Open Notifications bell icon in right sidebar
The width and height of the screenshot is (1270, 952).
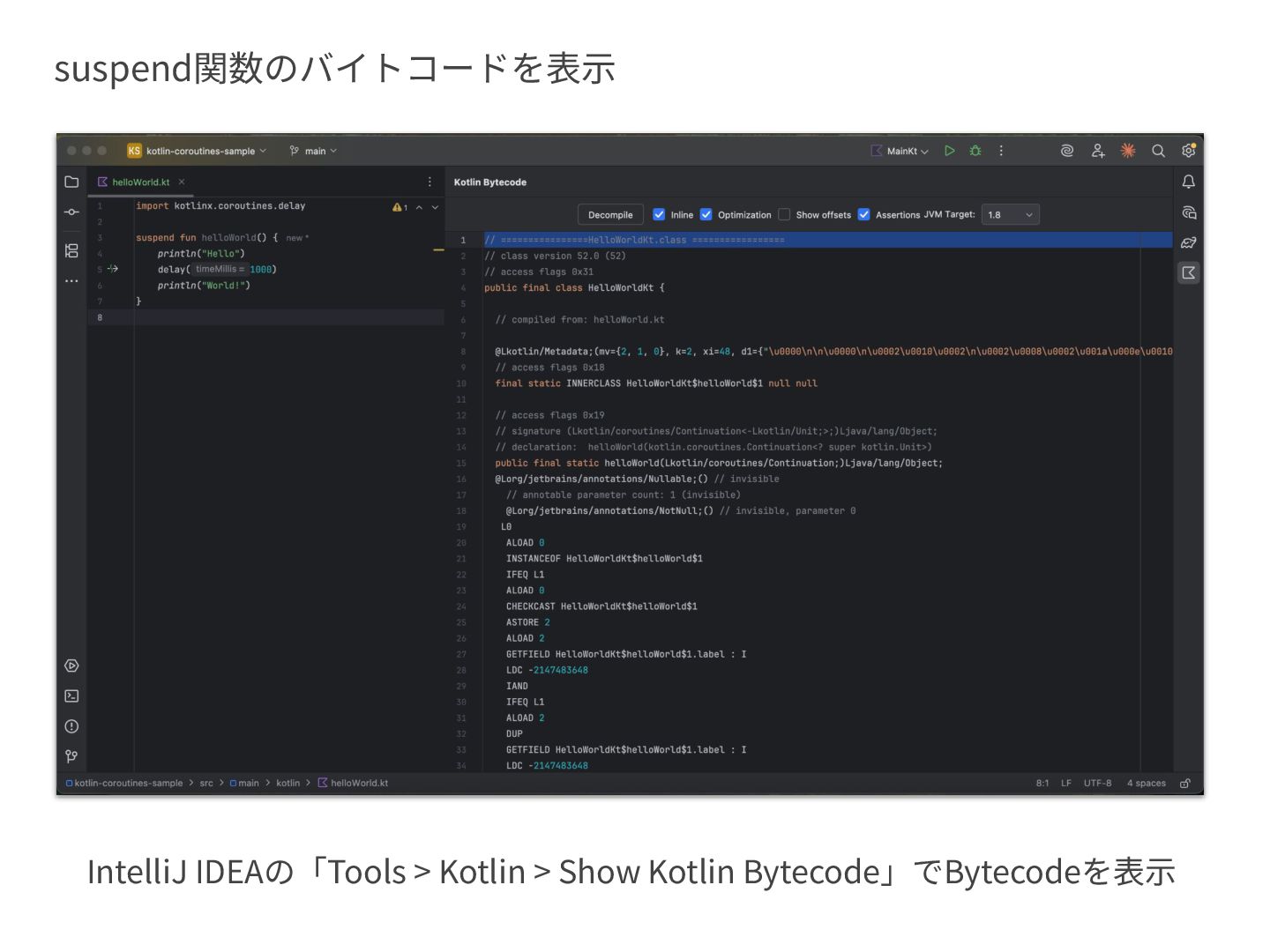pyautogui.click(x=1189, y=182)
